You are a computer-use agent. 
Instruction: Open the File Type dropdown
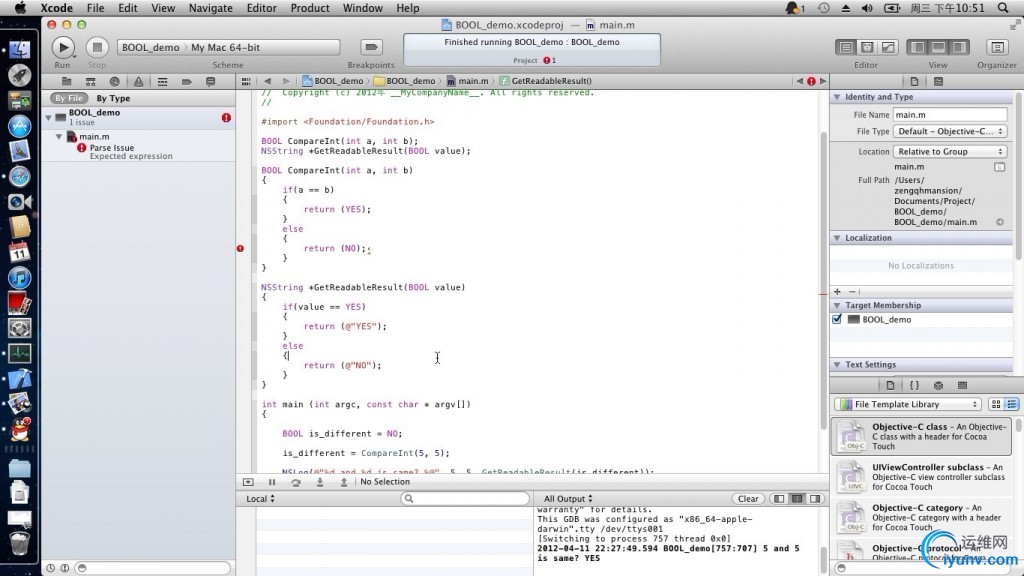pos(950,131)
